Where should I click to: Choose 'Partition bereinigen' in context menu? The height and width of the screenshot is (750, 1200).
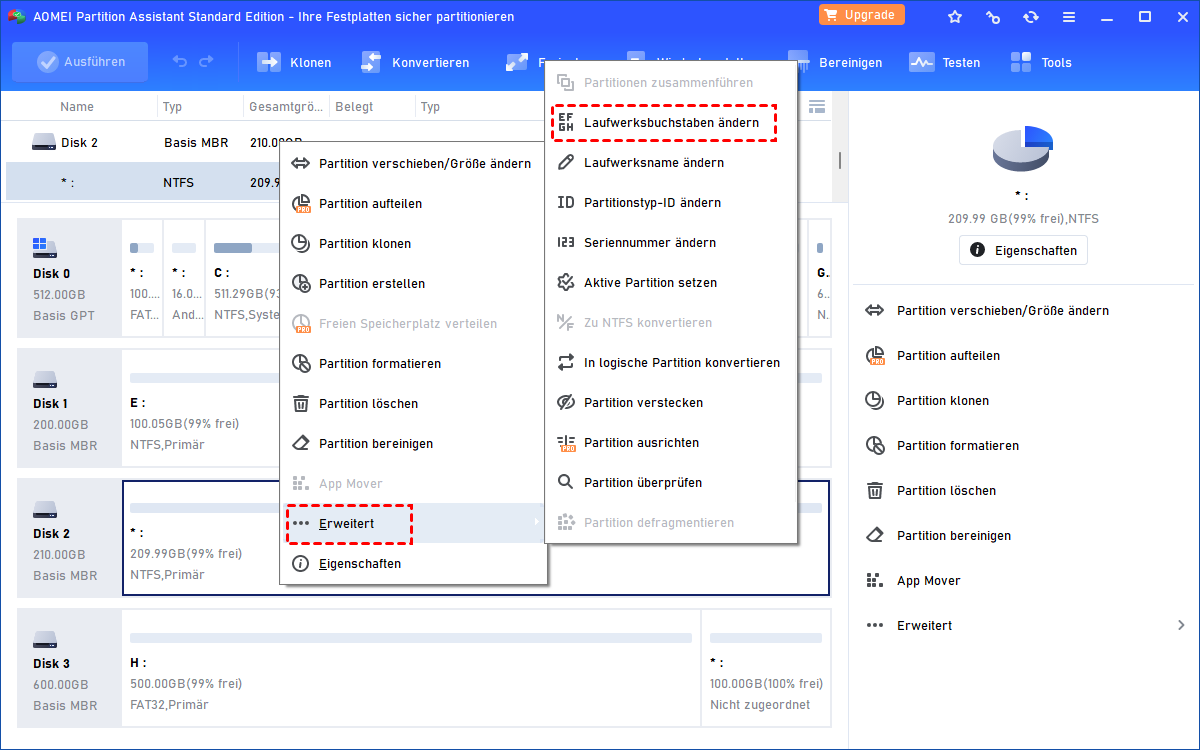(x=413, y=443)
